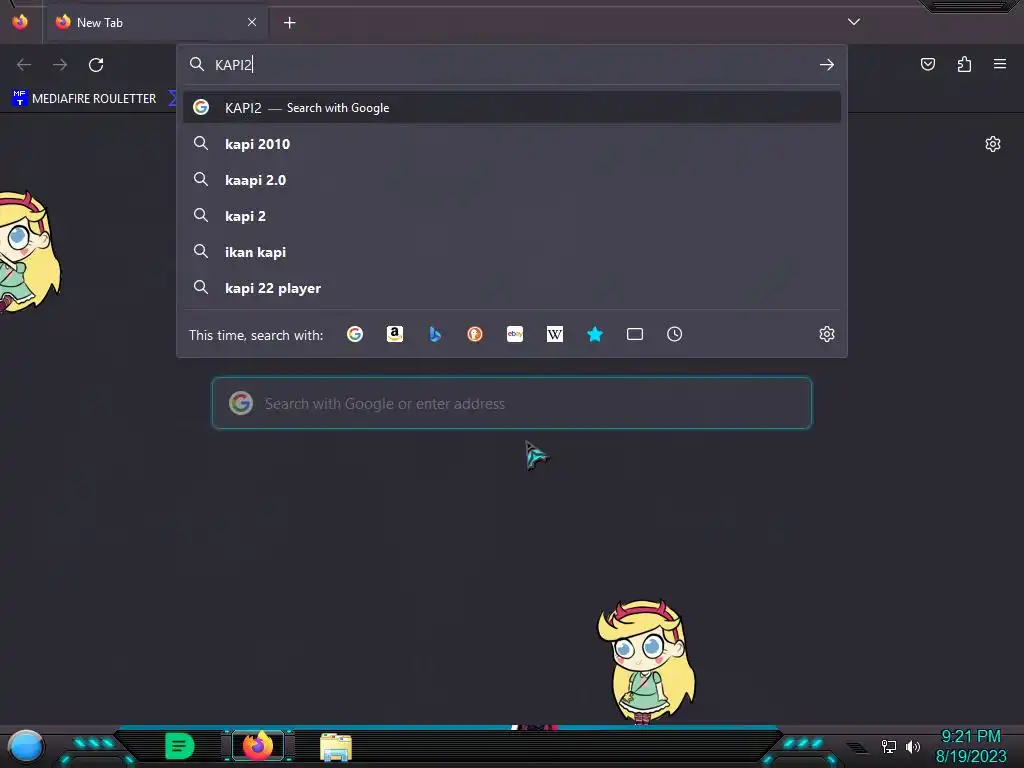This screenshot has width=1024, height=768.
Task: Focus the Search with Google page field
Action: [x=512, y=403]
